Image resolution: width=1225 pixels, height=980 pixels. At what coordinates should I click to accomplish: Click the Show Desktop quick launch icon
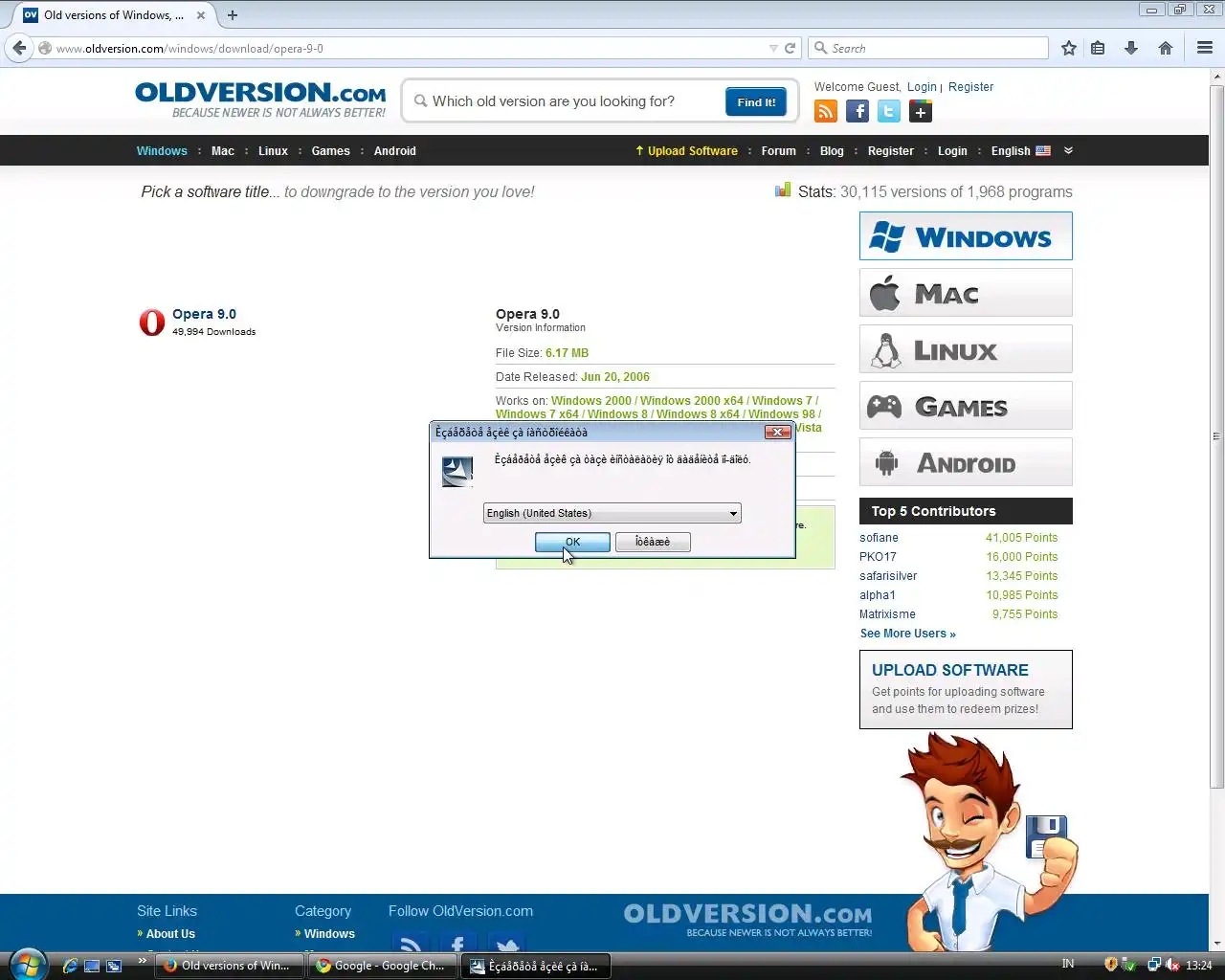pos(92,966)
